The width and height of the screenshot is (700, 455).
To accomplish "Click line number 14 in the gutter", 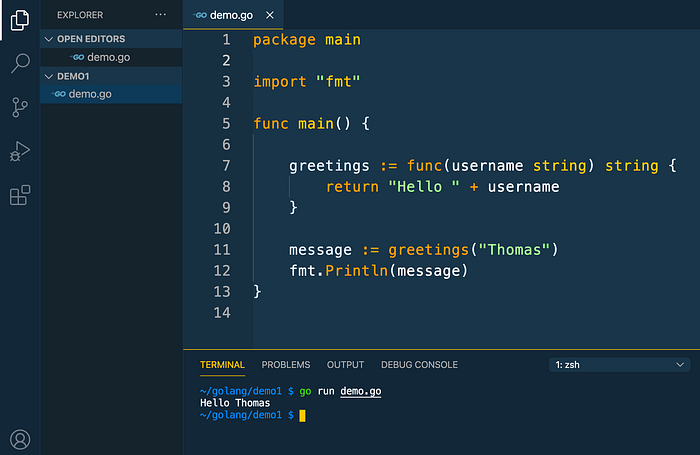I will (x=222, y=313).
